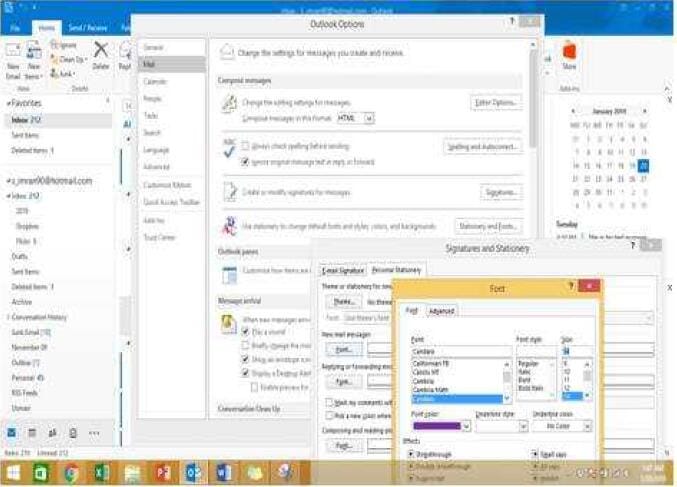
Task: Click next month arrow in calendar
Action: [x=645, y=111]
